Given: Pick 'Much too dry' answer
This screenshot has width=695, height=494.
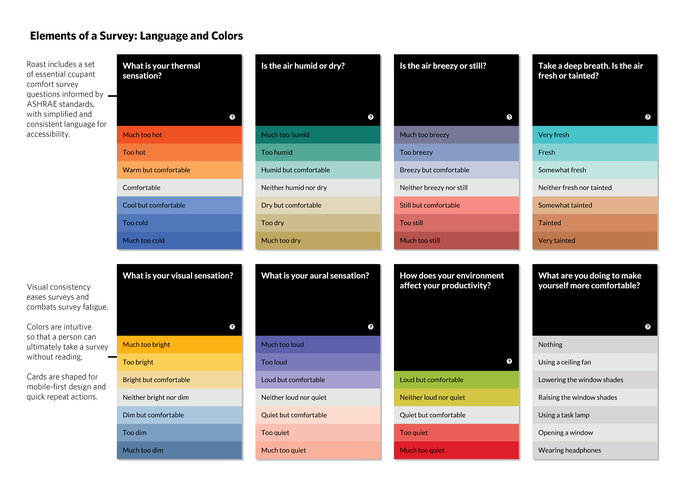Looking at the screenshot, I should pos(318,241).
